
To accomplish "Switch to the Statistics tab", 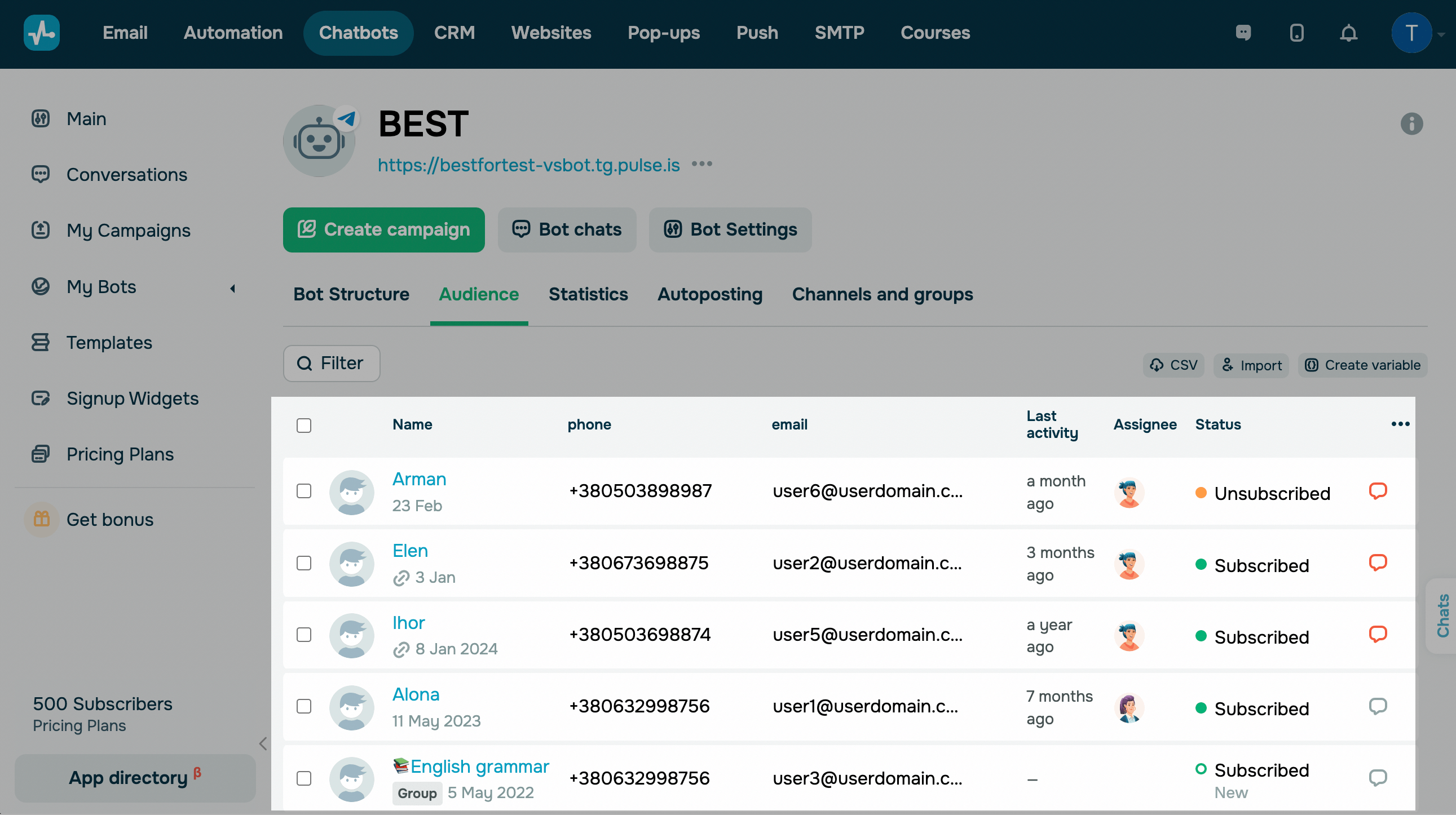I will (x=588, y=294).
